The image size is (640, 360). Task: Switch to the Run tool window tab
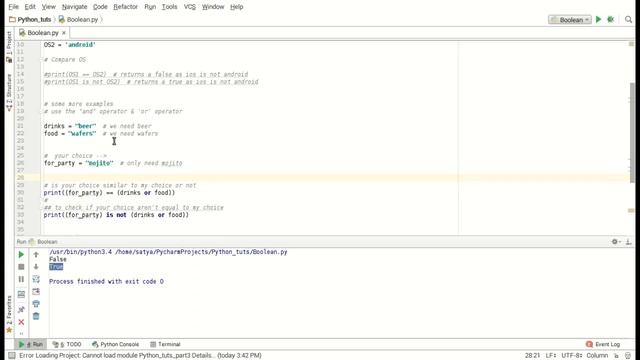point(31,344)
